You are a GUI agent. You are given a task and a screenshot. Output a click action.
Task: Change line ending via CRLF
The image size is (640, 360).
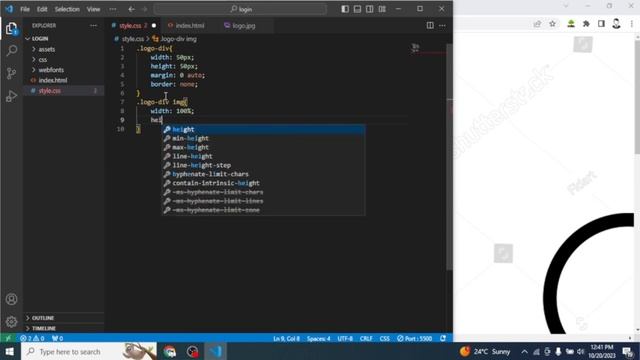tap(366, 338)
